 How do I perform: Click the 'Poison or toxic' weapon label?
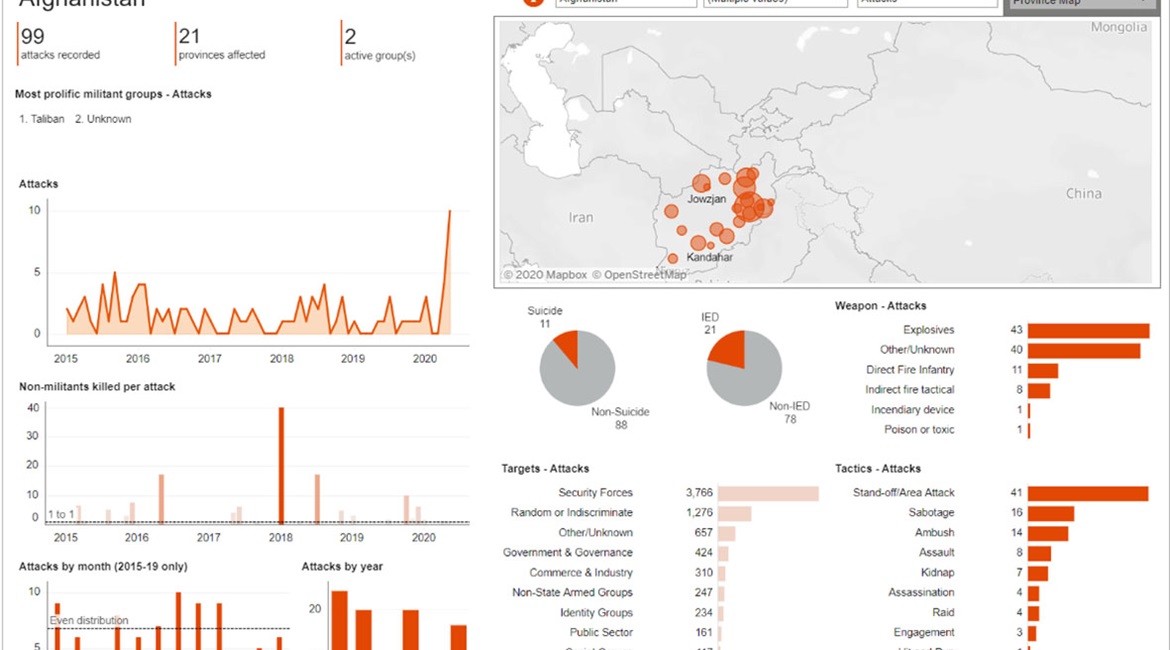pyautogui.click(x=919, y=430)
